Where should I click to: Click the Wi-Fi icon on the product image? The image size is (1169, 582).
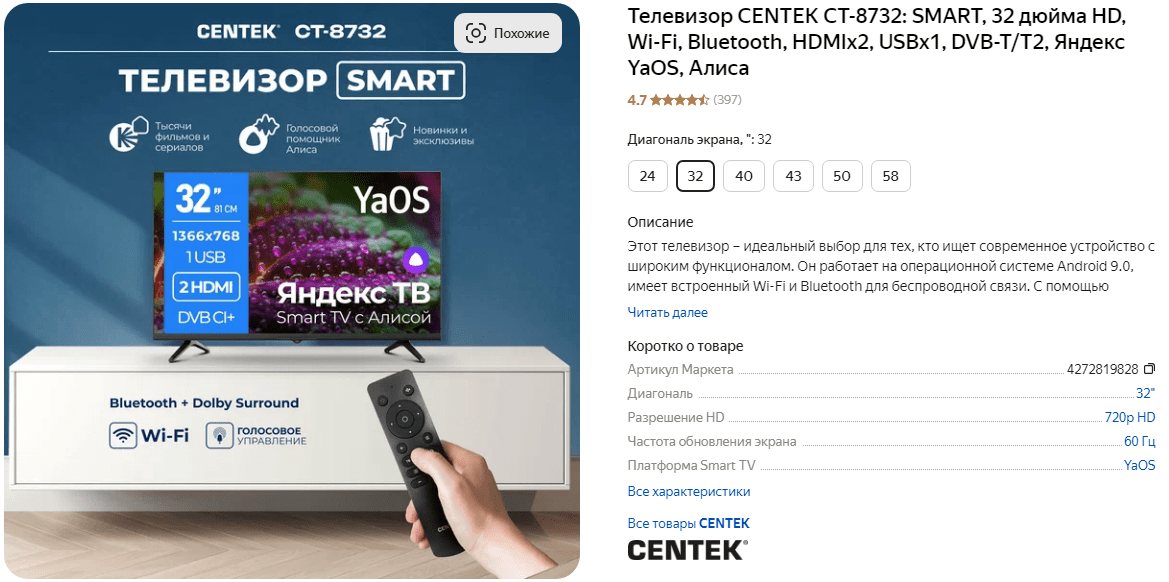pyautogui.click(x=123, y=435)
